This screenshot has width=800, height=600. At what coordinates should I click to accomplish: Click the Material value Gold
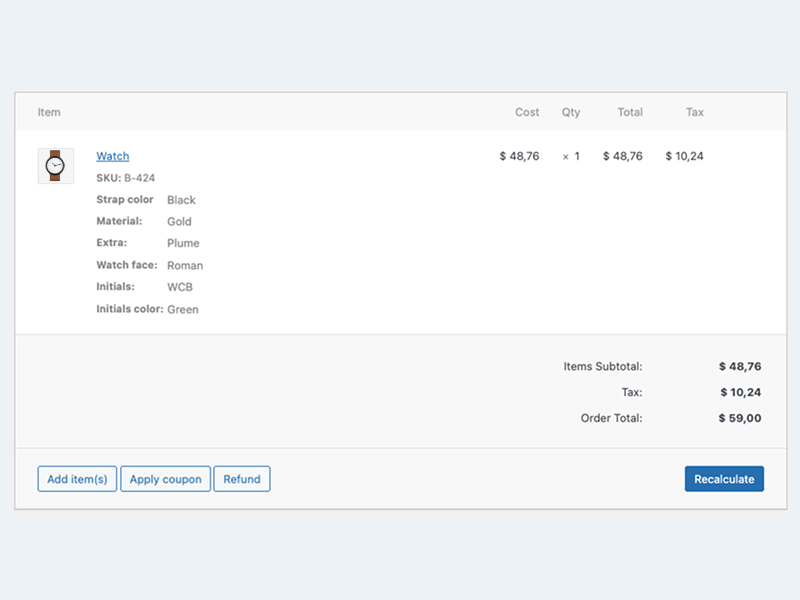coord(179,221)
